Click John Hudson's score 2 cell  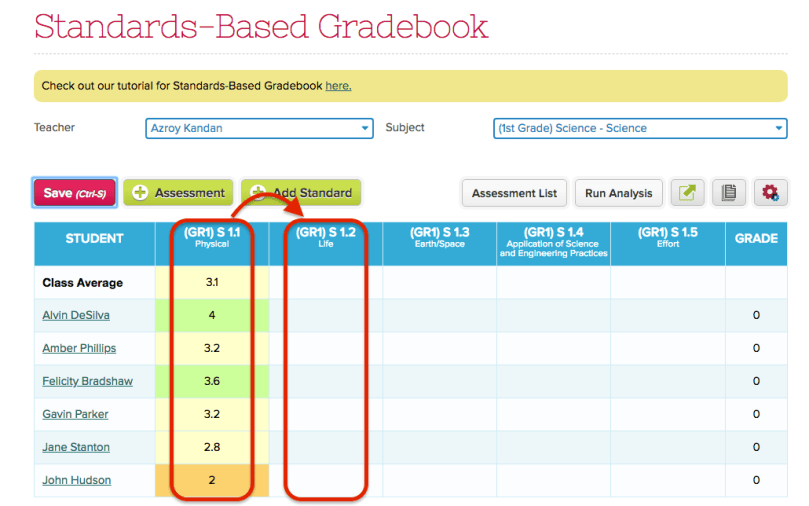pos(212,480)
